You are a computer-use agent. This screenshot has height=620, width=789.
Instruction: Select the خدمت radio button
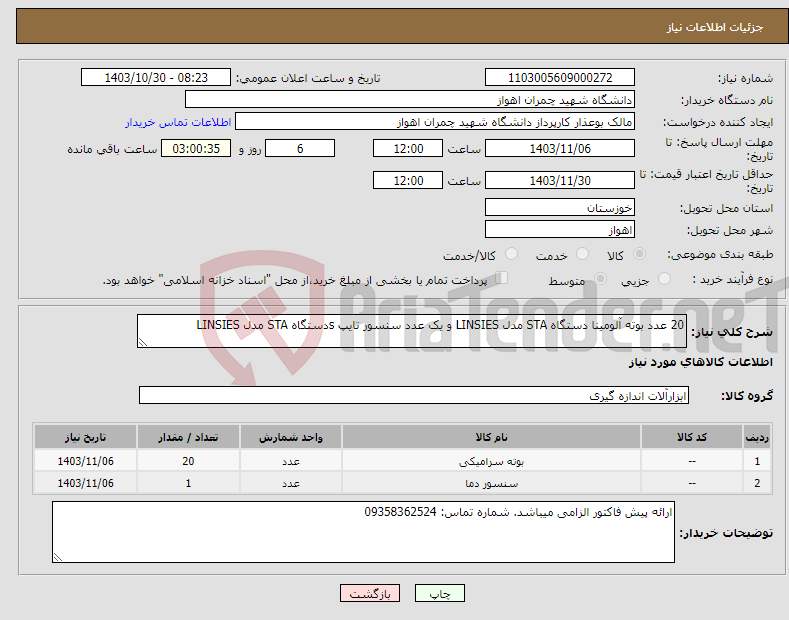click(582, 254)
